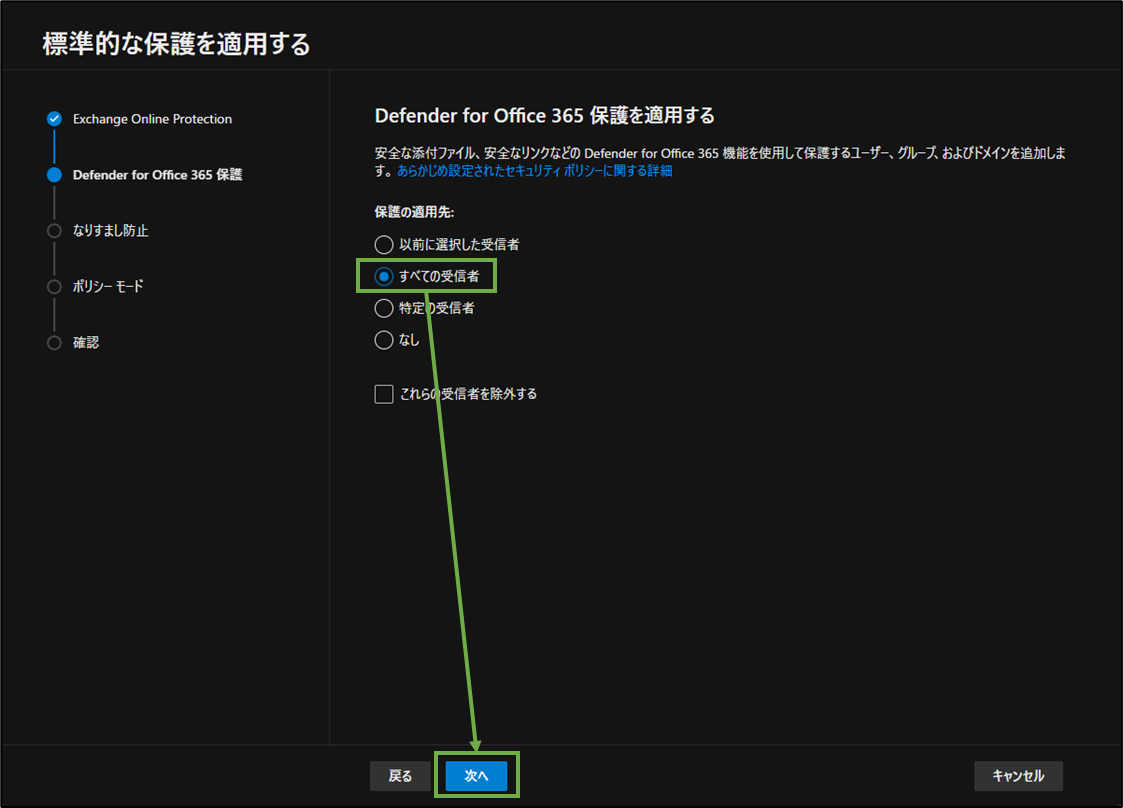Go to the 確認 step

click(86, 342)
